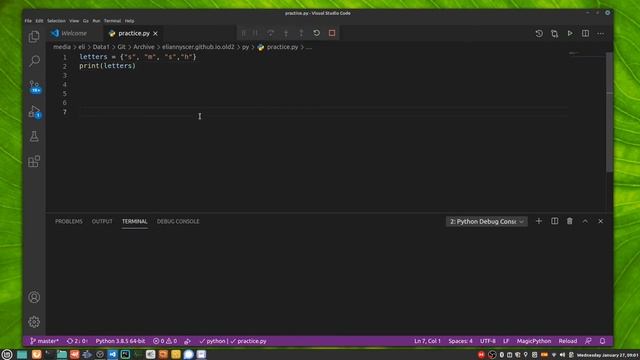
Task: Pause the debugger from debug toolbar
Action: 255,33
